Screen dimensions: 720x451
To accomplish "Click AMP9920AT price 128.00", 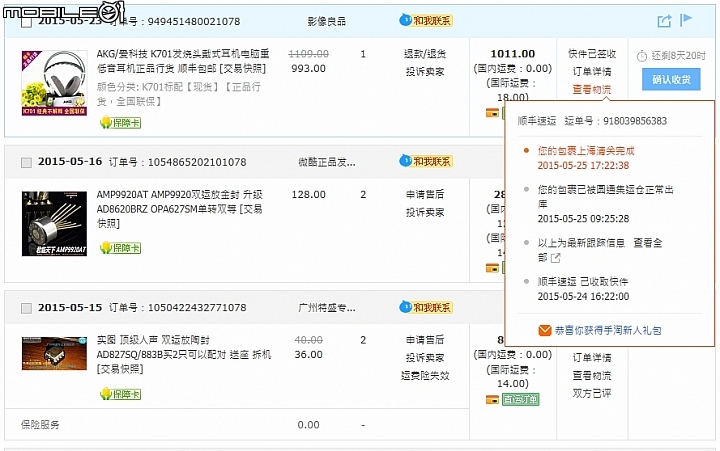I will tap(309, 195).
